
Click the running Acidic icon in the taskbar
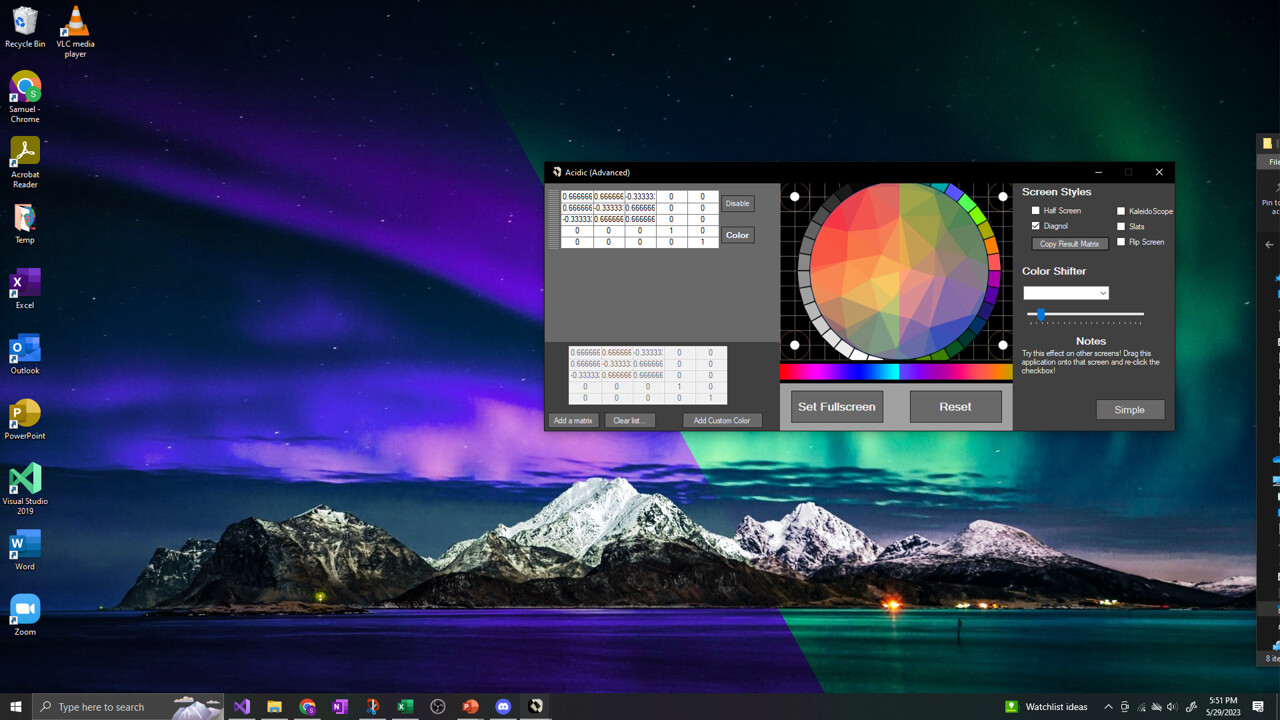pos(535,706)
